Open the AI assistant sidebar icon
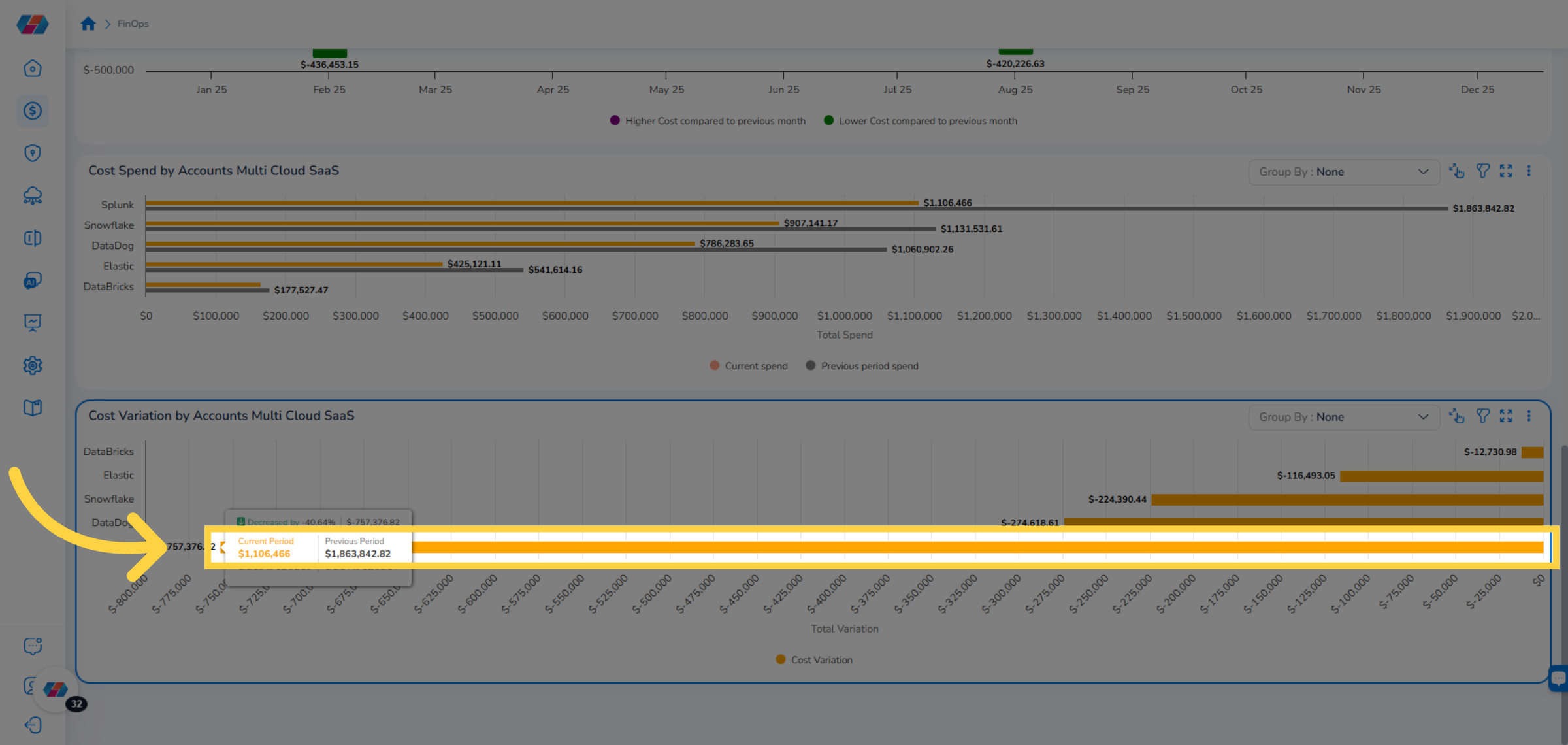The width and height of the screenshot is (1568, 745). [x=33, y=280]
